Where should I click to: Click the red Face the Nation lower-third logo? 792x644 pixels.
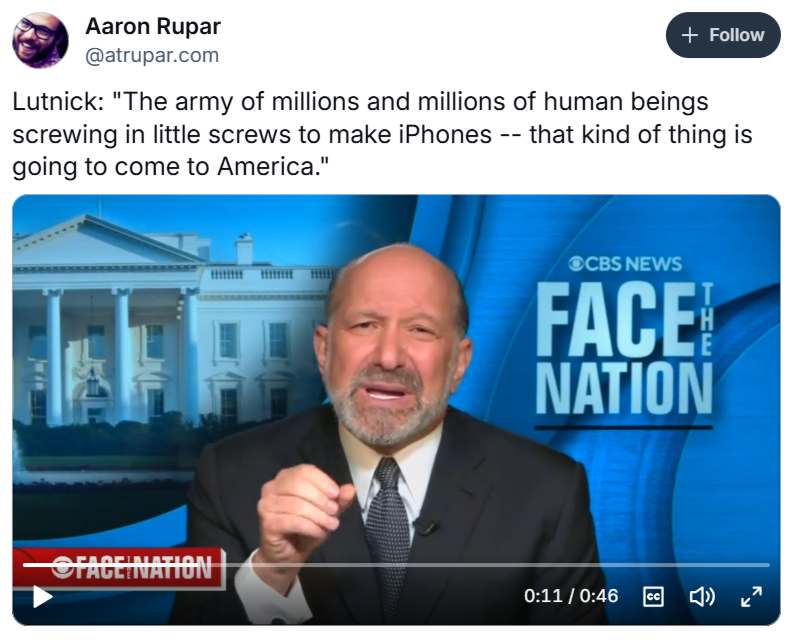119,568
